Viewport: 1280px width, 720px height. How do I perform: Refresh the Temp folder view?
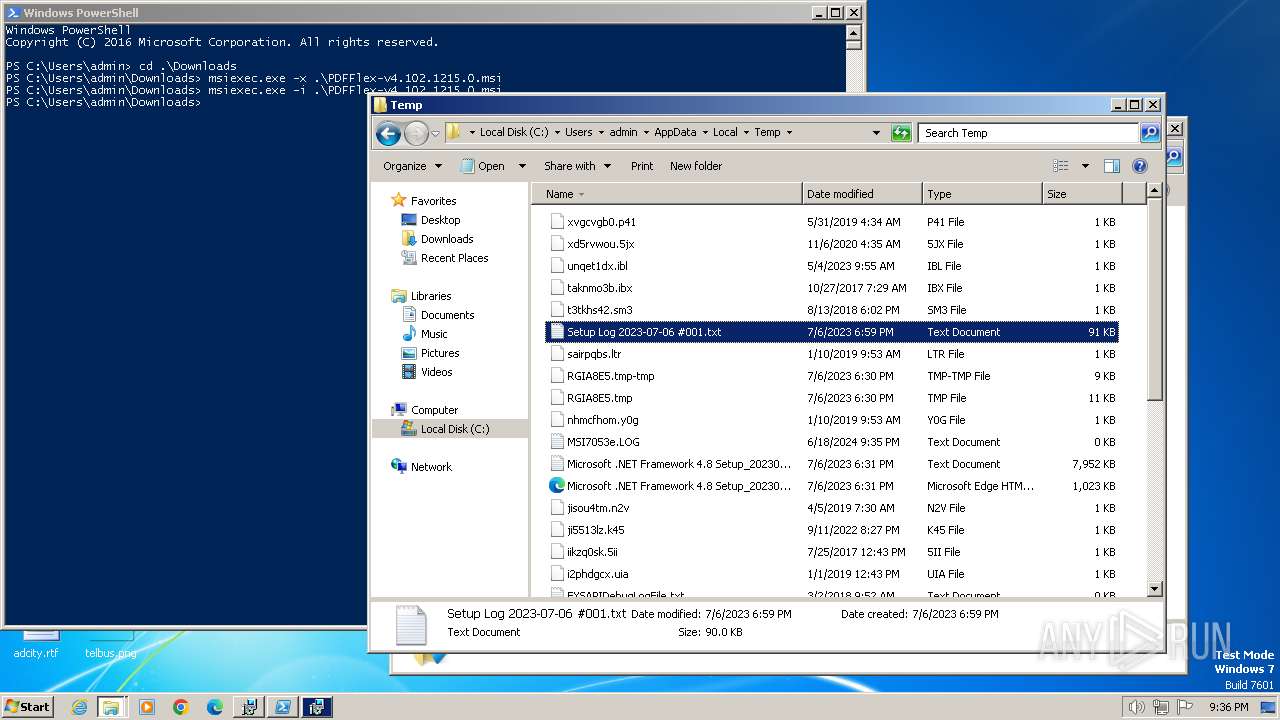[x=901, y=133]
